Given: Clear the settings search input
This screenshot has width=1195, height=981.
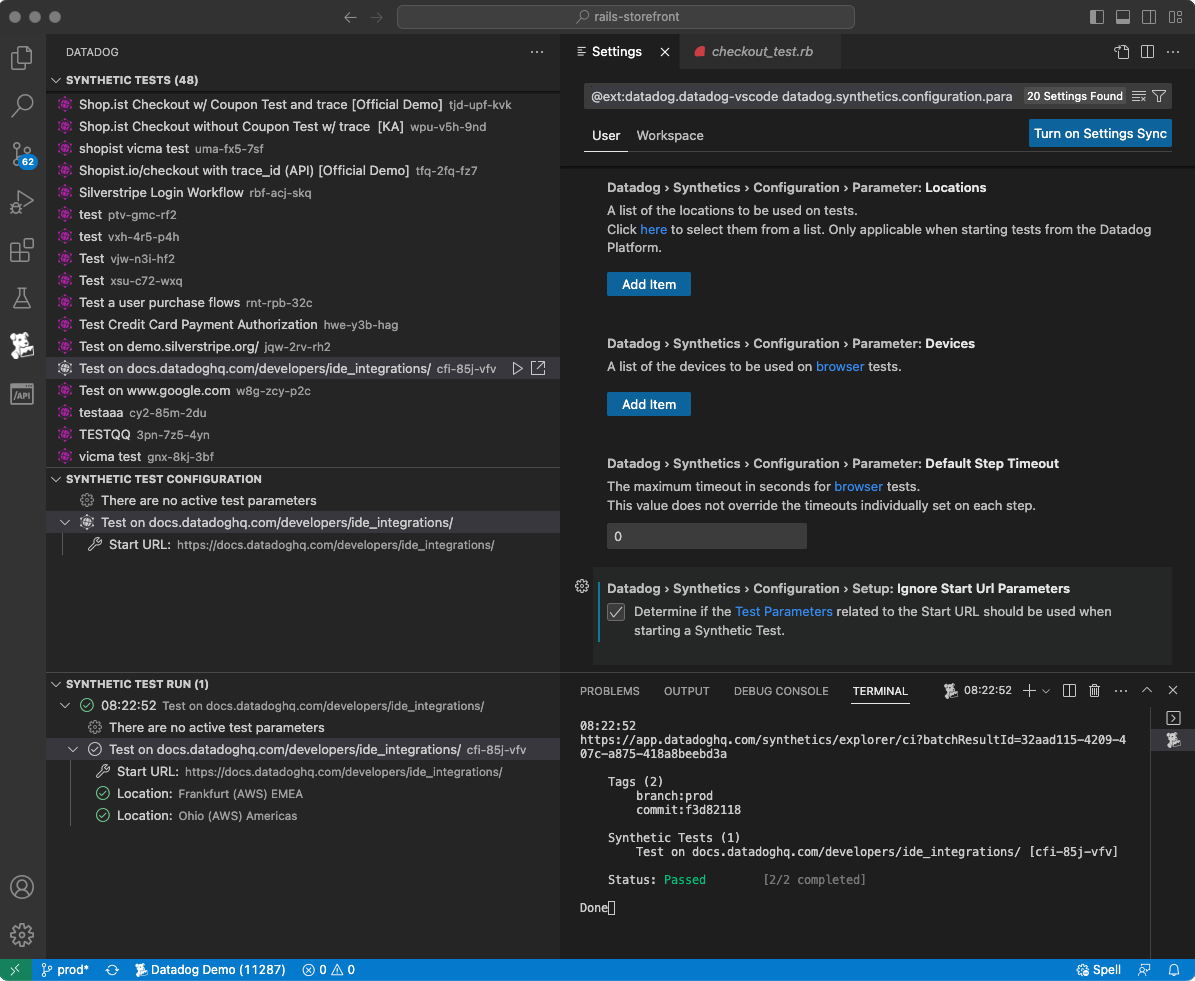Looking at the screenshot, I should click(1139, 96).
